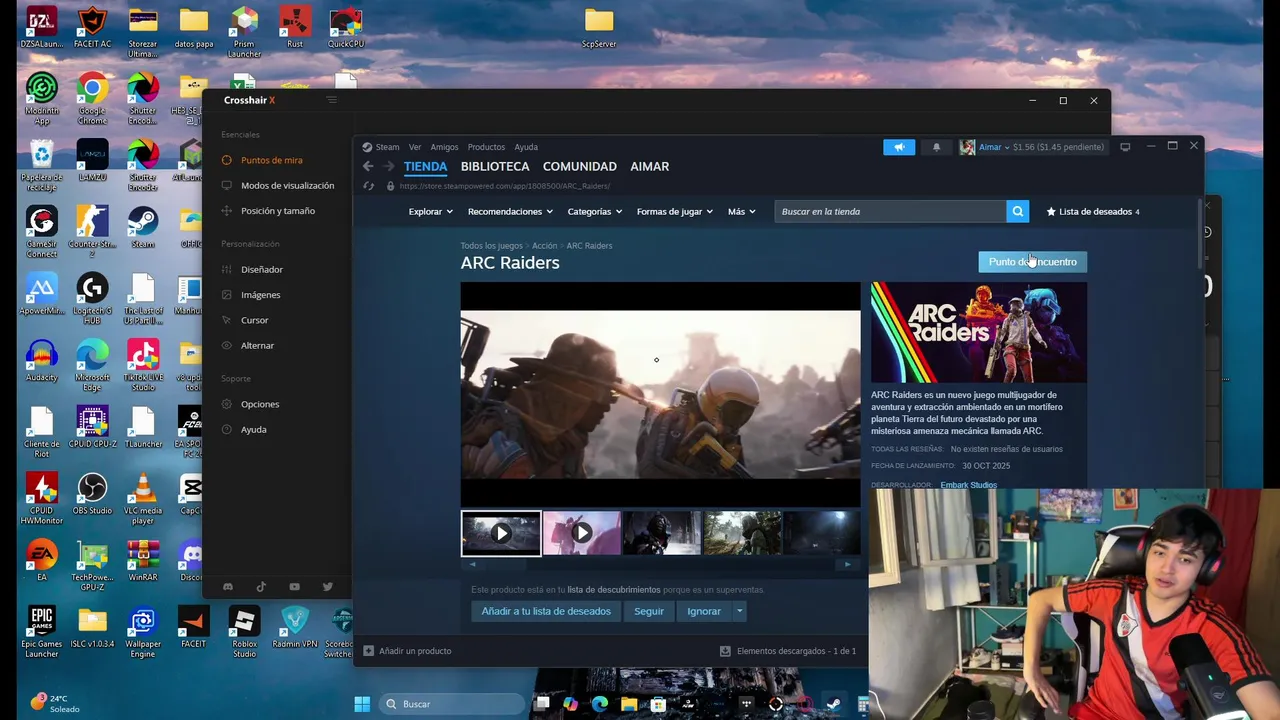1280x720 pixels.
Task: Switch Steam to Big Picture mode icon
Action: 1125,147
